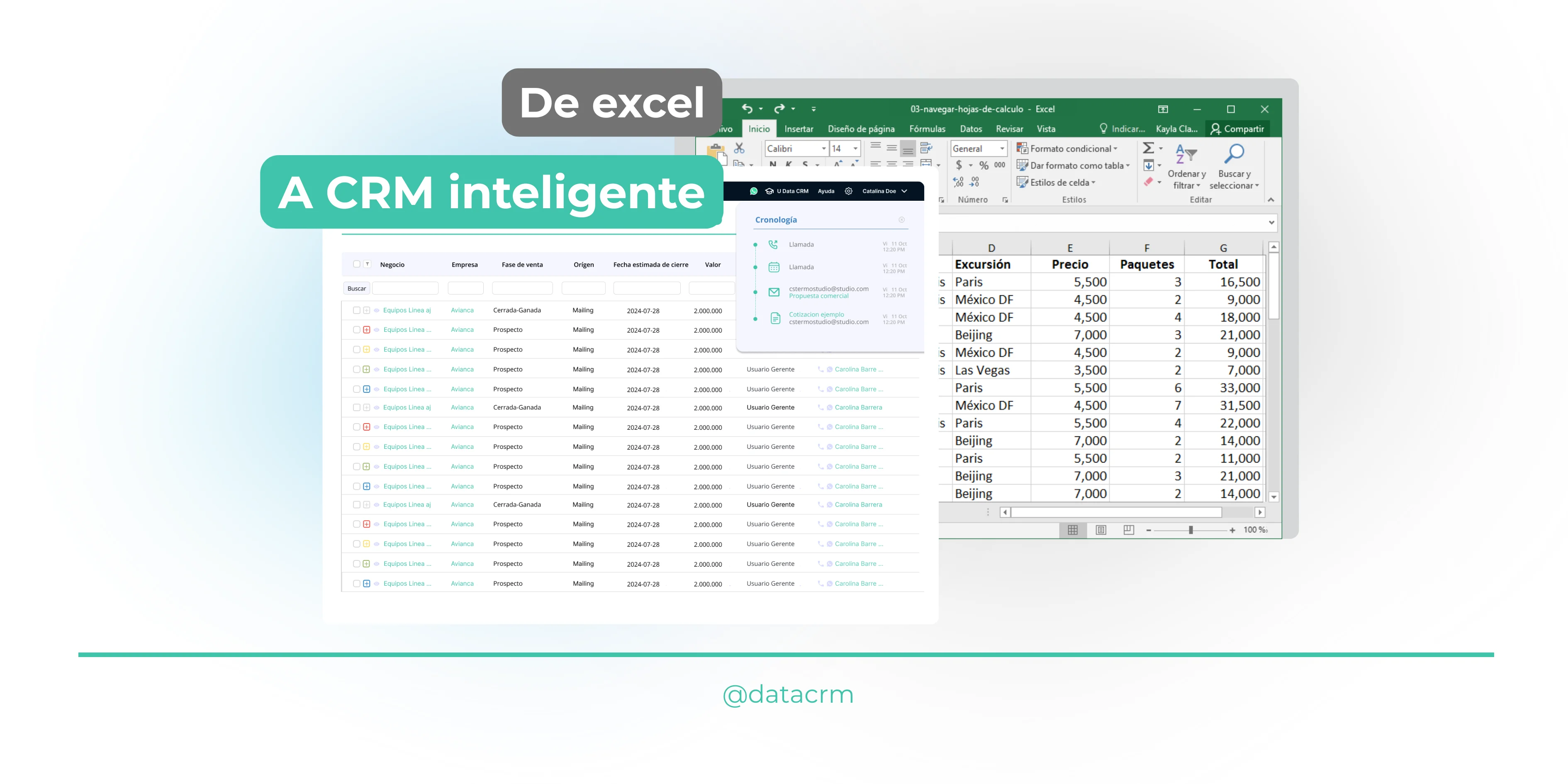Screen dimensions: 1568x784
Task: Click the Cut scissors icon
Action: click(739, 148)
